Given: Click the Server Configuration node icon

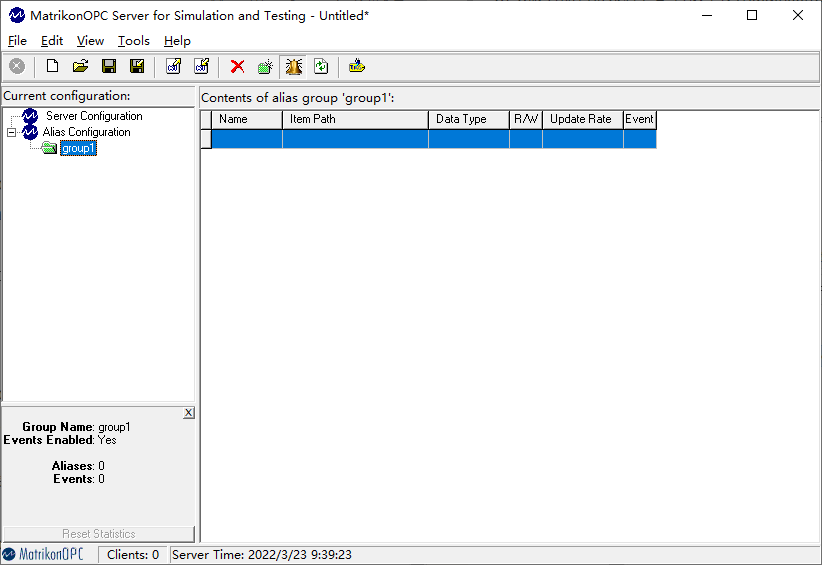Looking at the screenshot, I should [x=30, y=116].
